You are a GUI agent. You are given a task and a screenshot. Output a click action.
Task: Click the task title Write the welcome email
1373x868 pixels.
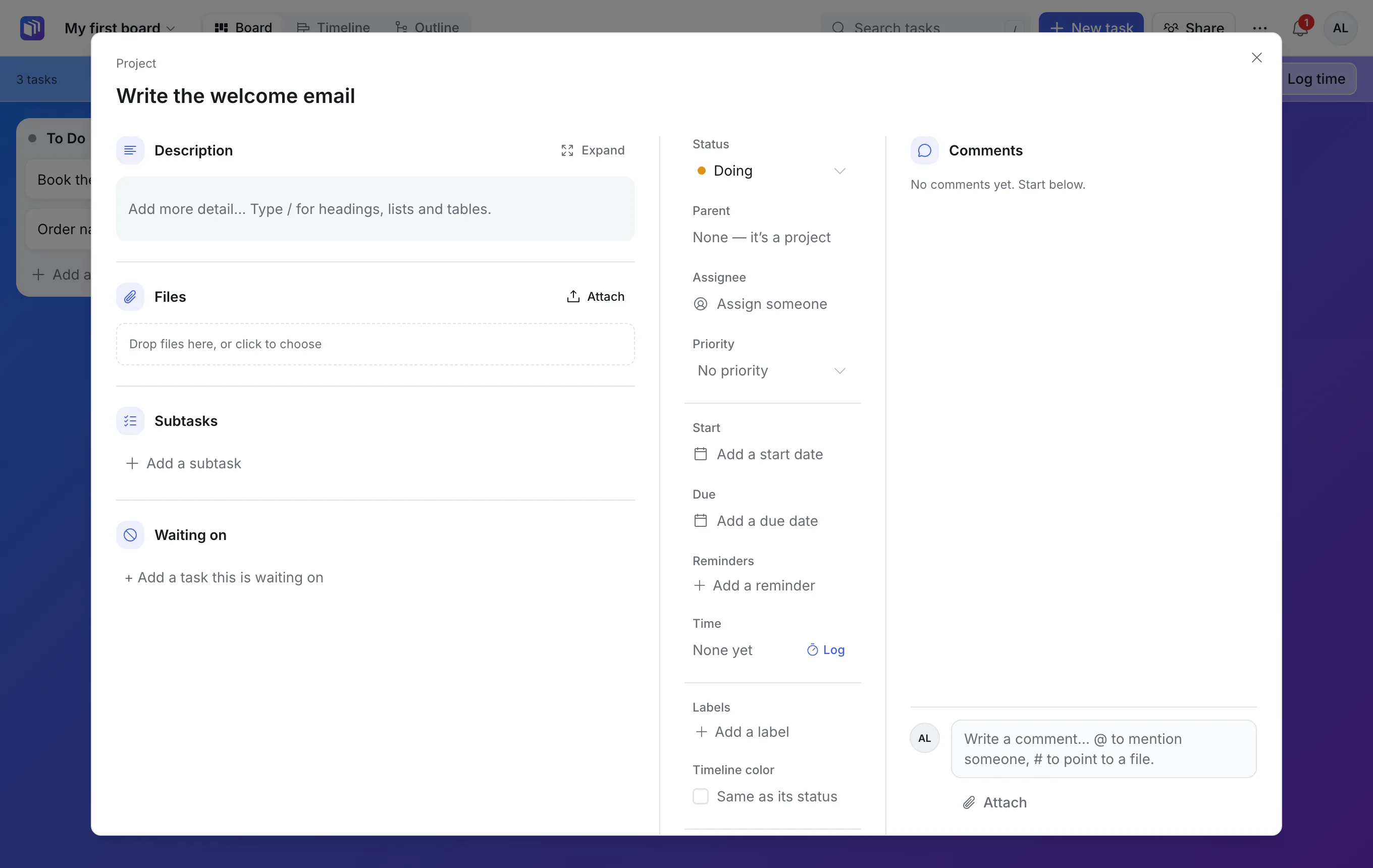tap(236, 96)
